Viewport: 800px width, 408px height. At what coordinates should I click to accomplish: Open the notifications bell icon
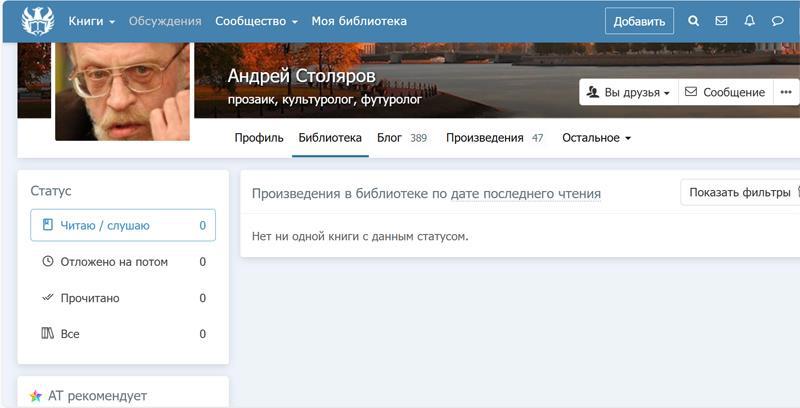[749, 21]
